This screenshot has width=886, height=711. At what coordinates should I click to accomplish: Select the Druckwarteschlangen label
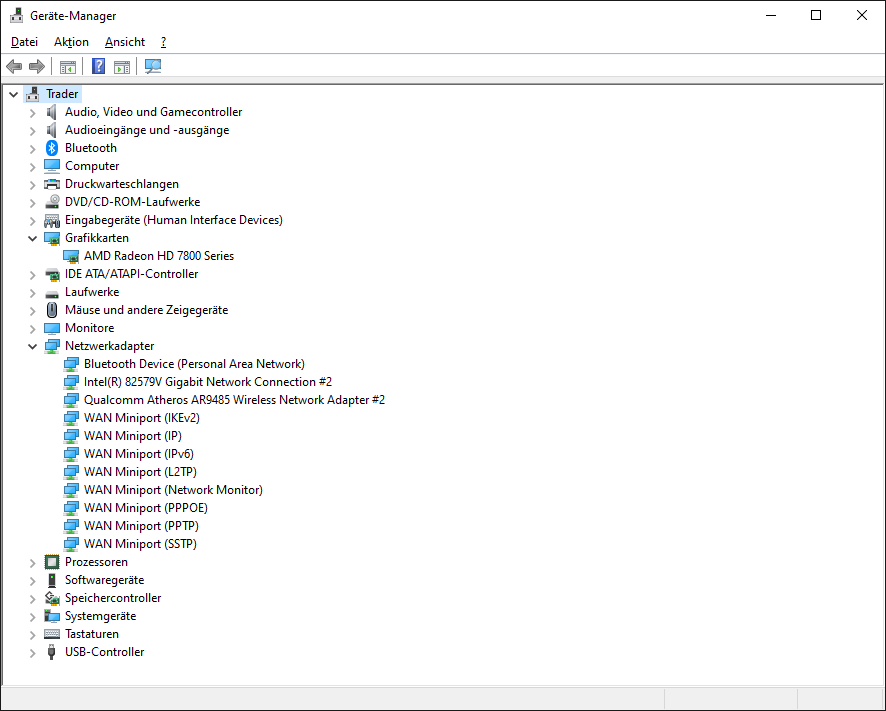point(122,184)
